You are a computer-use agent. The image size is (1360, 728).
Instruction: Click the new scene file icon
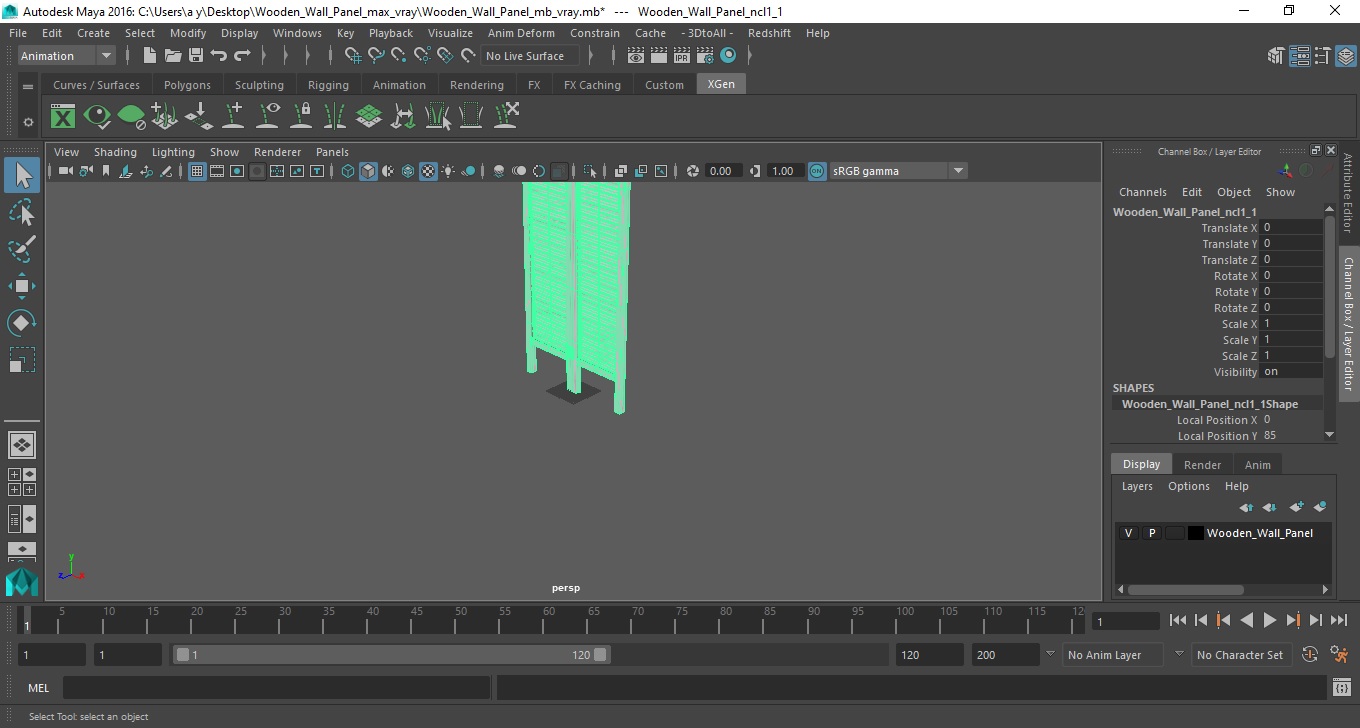150,56
